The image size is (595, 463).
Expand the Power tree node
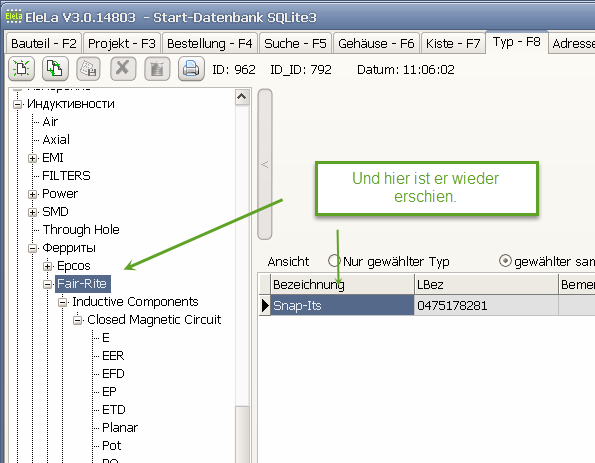point(33,194)
